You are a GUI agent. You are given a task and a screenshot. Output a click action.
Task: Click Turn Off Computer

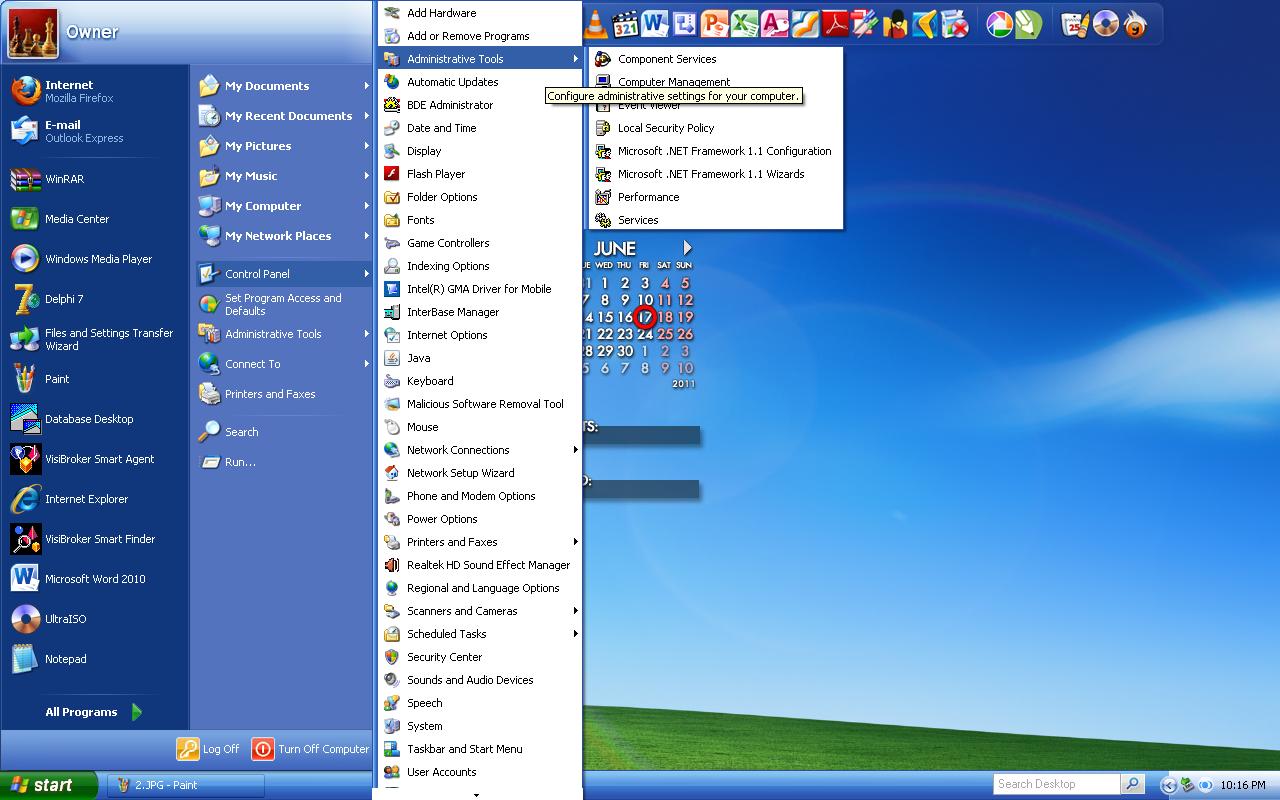point(310,749)
